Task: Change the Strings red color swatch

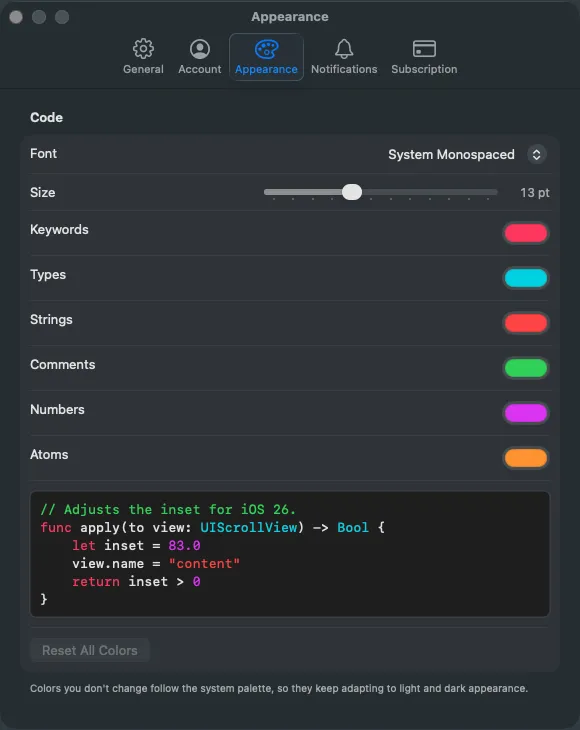Action: 526,323
